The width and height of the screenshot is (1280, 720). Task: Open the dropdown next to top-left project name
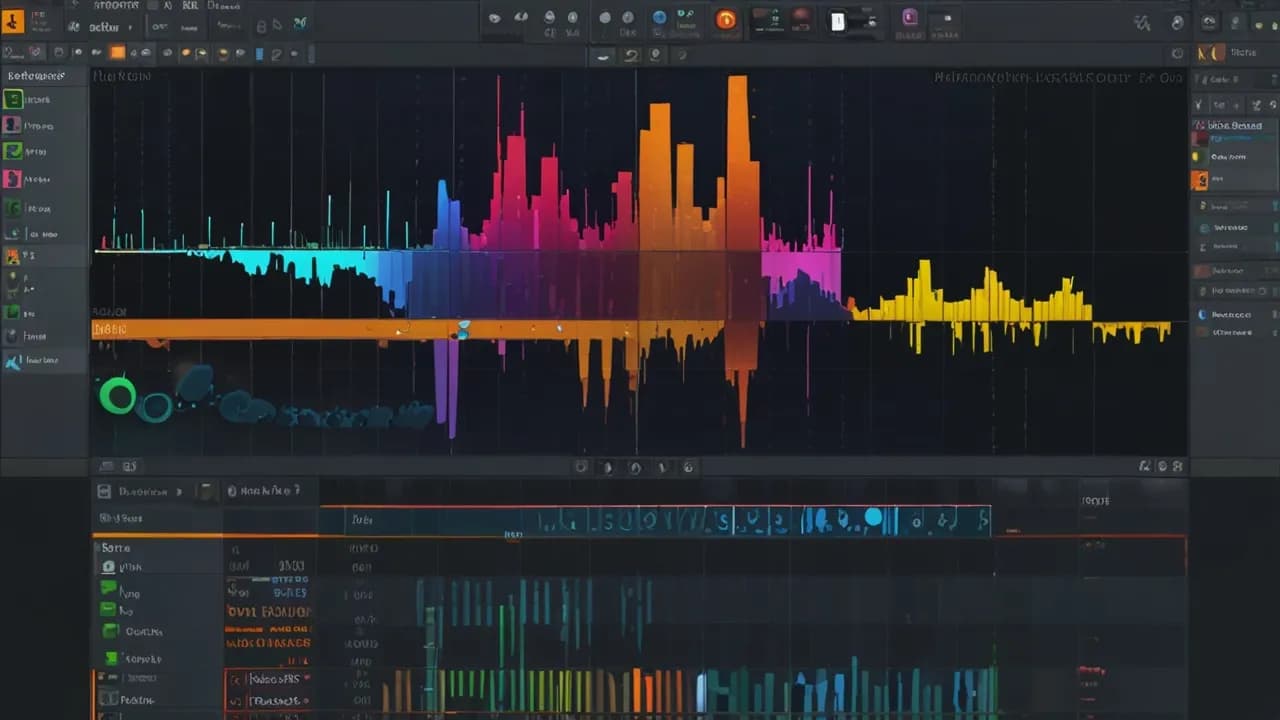coord(130,27)
